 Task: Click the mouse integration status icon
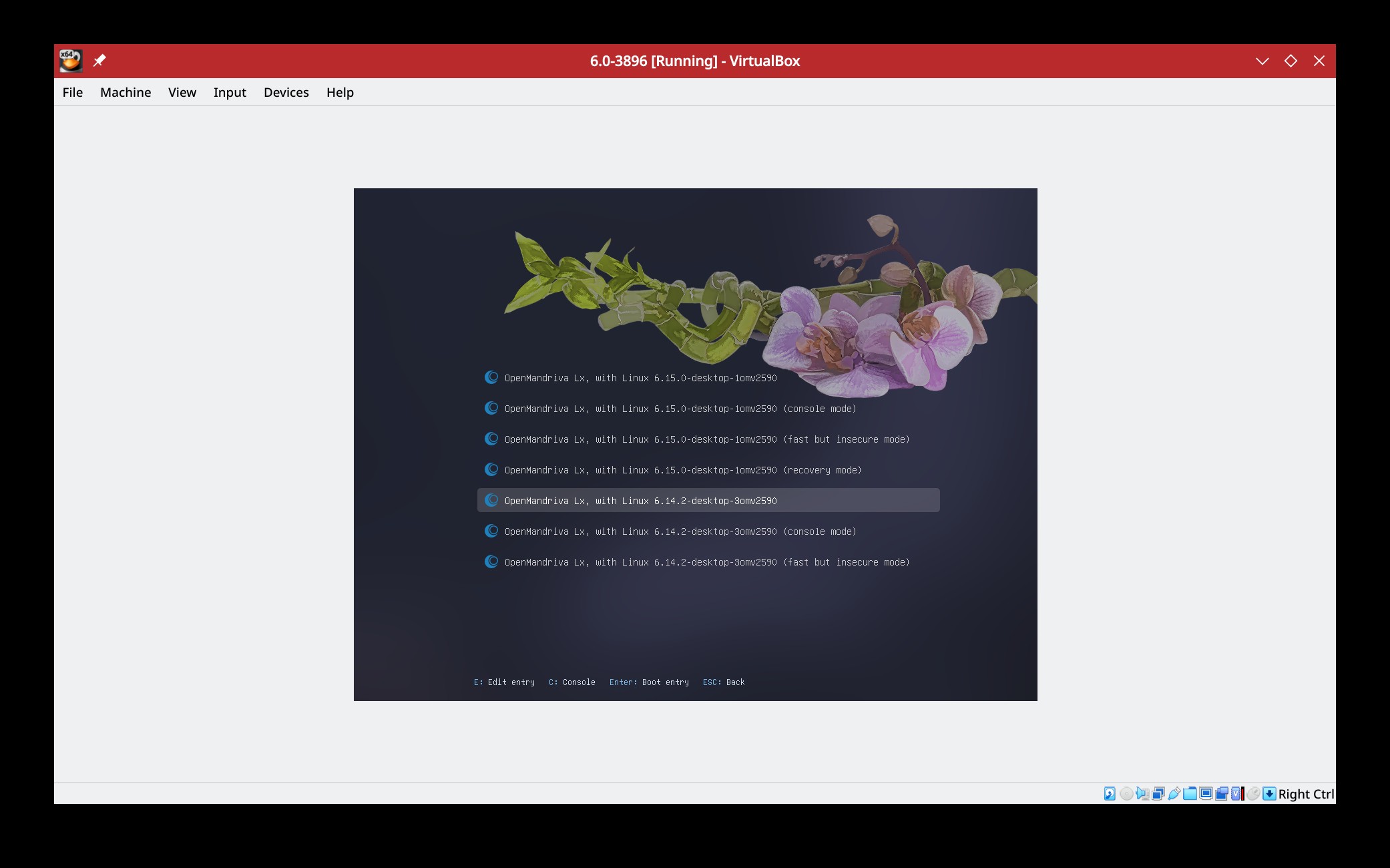(1253, 793)
